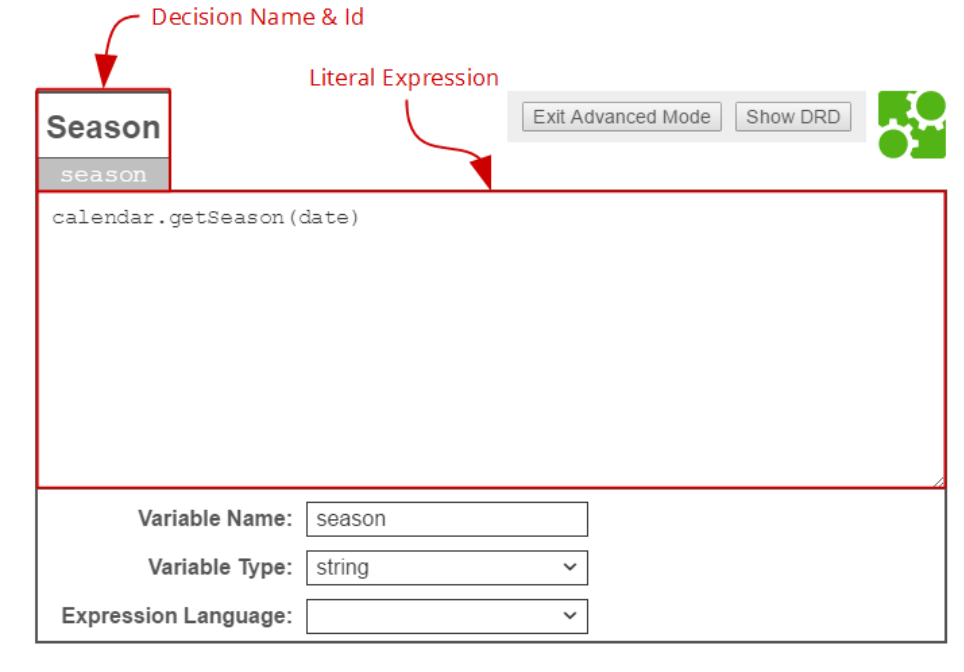The image size is (964, 672).
Task: Click the green puzzle gear logo icon
Action: pos(912,125)
